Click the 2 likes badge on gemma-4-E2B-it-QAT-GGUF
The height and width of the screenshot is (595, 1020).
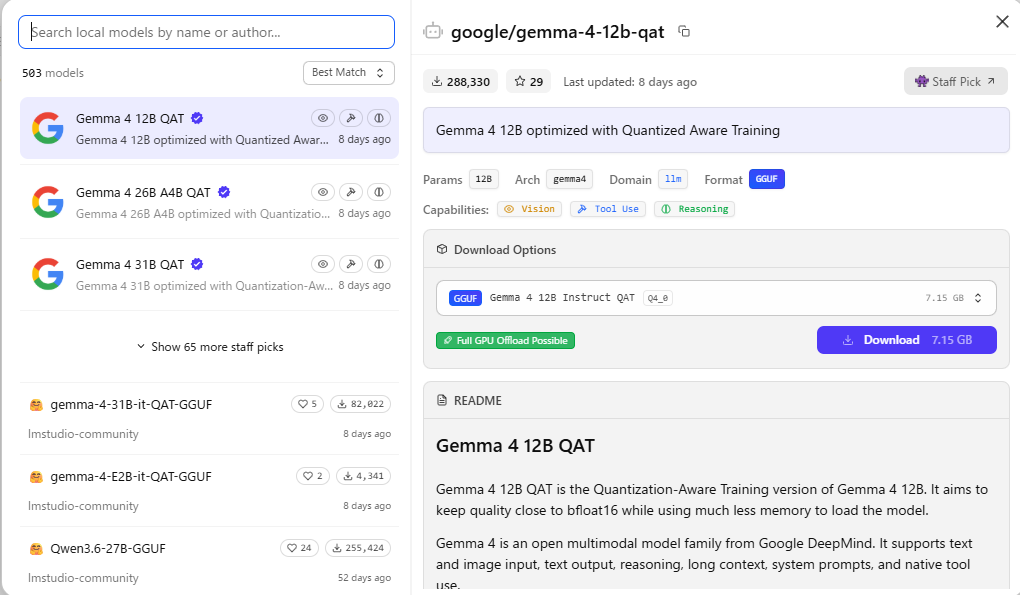point(313,476)
